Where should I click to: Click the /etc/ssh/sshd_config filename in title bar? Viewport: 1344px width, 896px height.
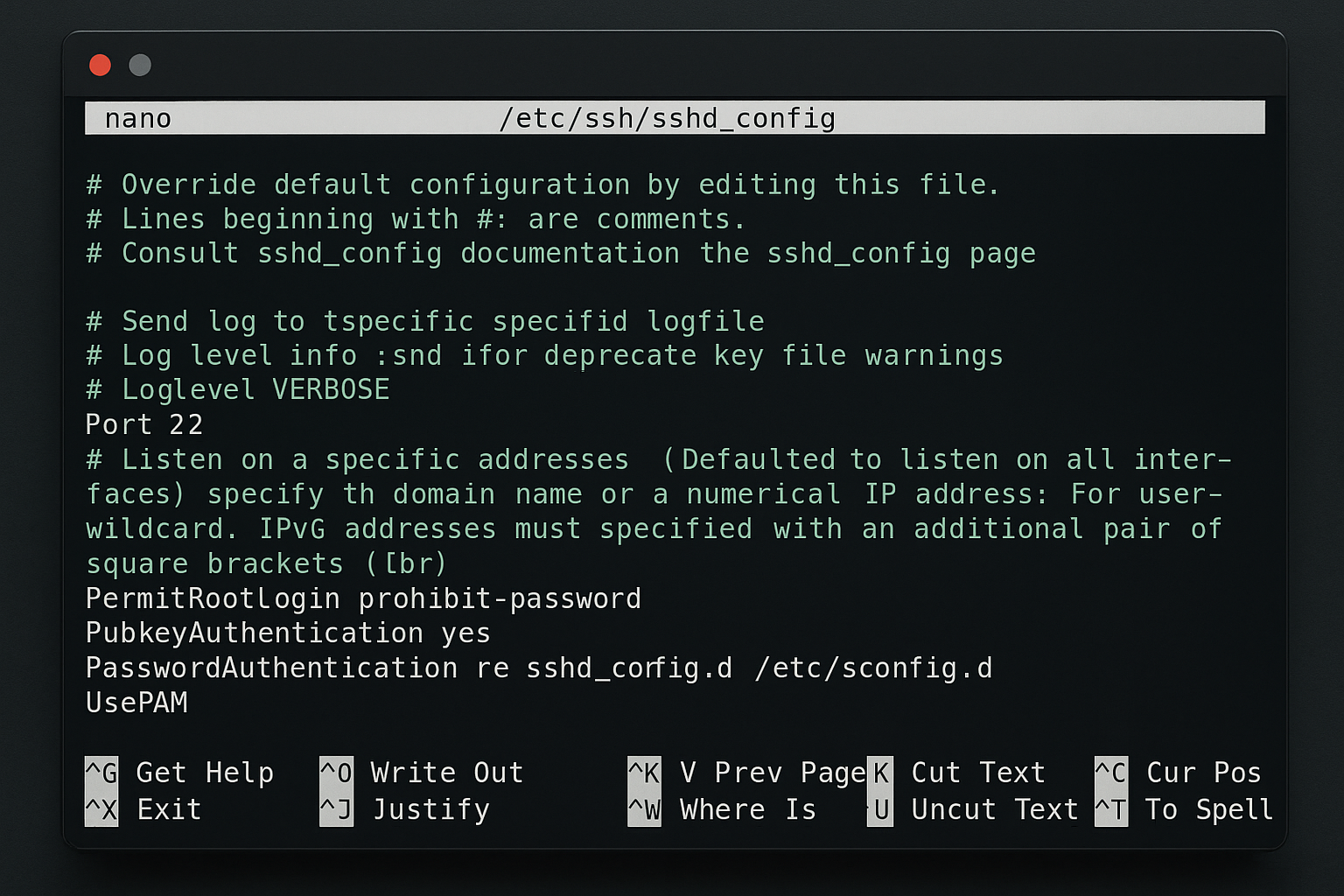pos(667,118)
